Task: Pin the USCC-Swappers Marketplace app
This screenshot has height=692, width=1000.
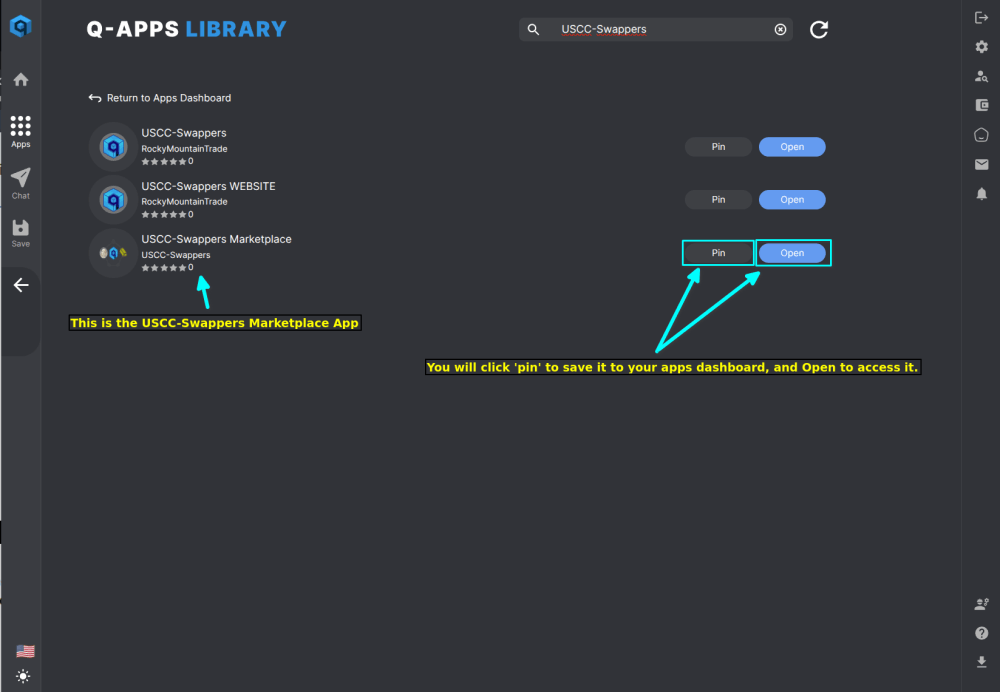Action: [x=718, y=253]
